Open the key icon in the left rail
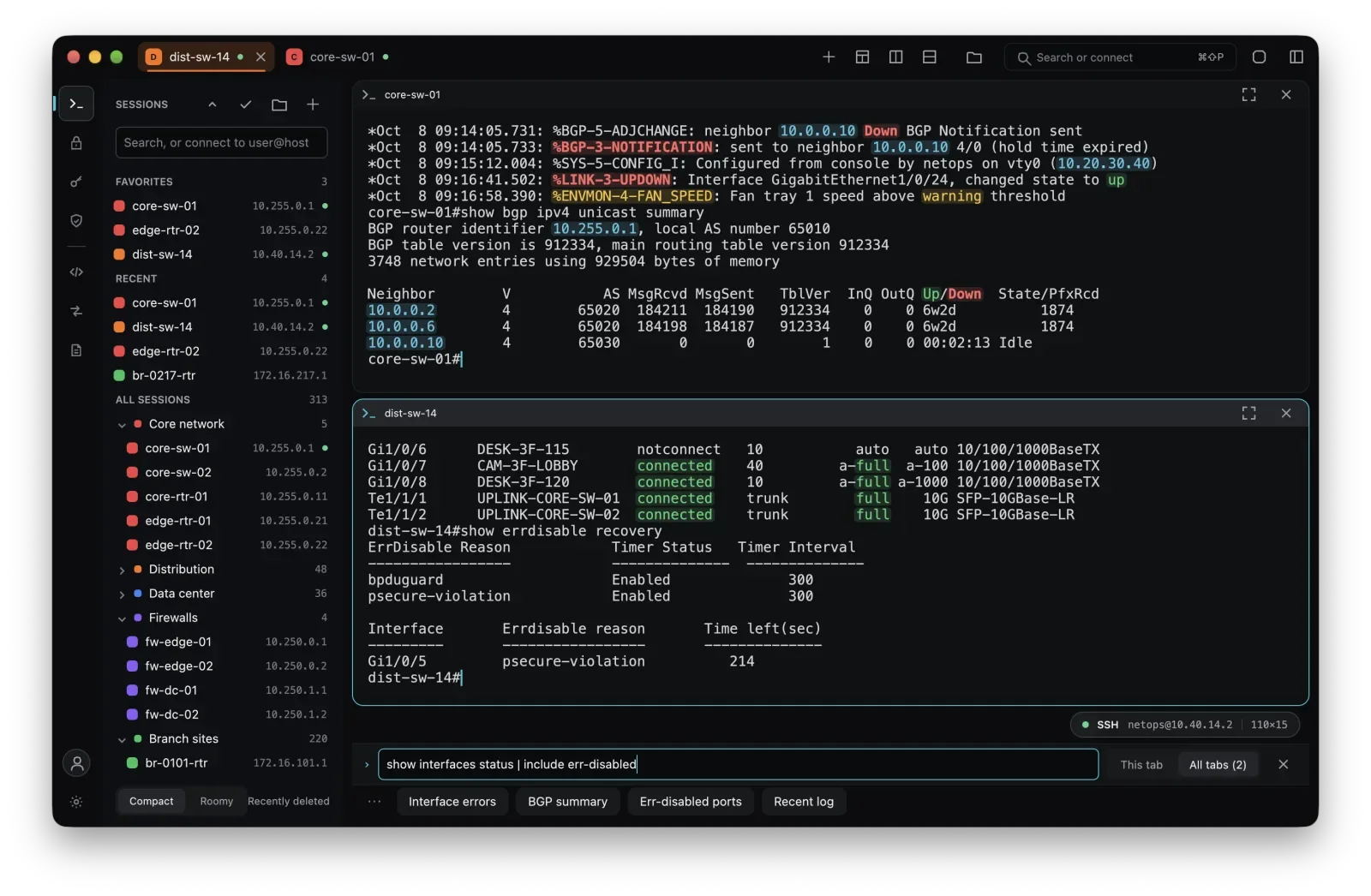The image size is (1371, 896). tap(76, 182)
